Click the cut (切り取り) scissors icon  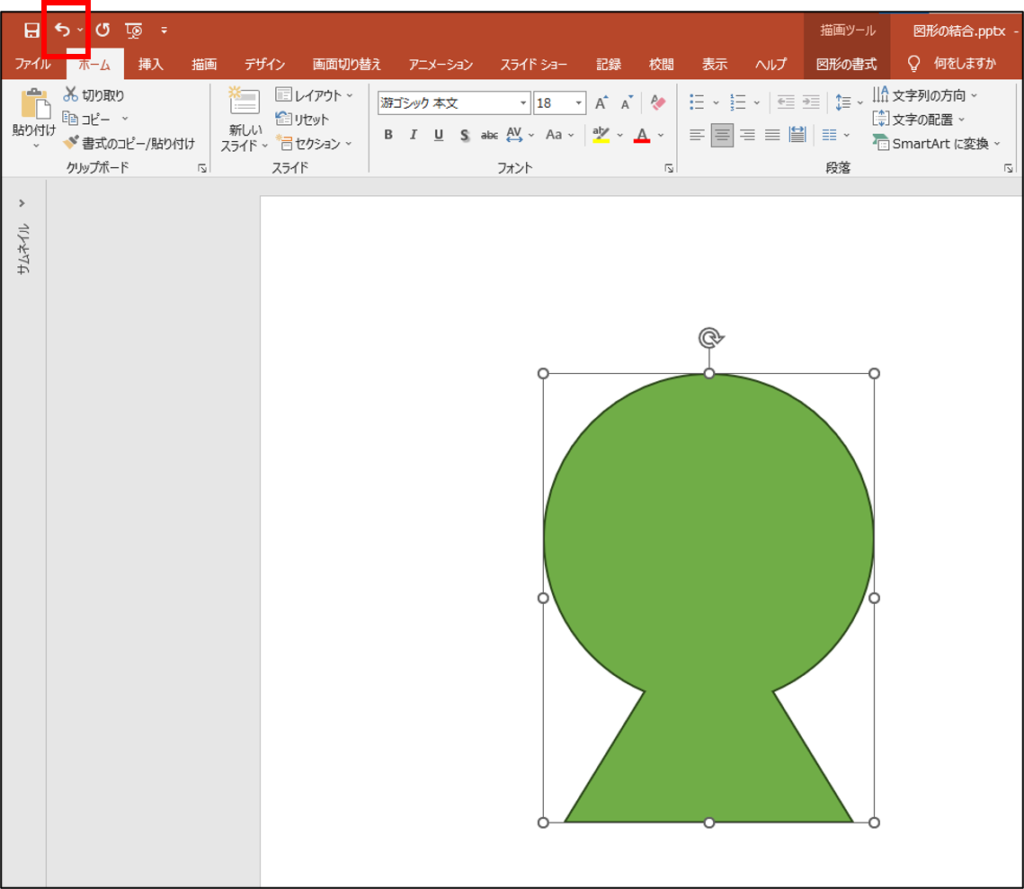tap(71, 95)
